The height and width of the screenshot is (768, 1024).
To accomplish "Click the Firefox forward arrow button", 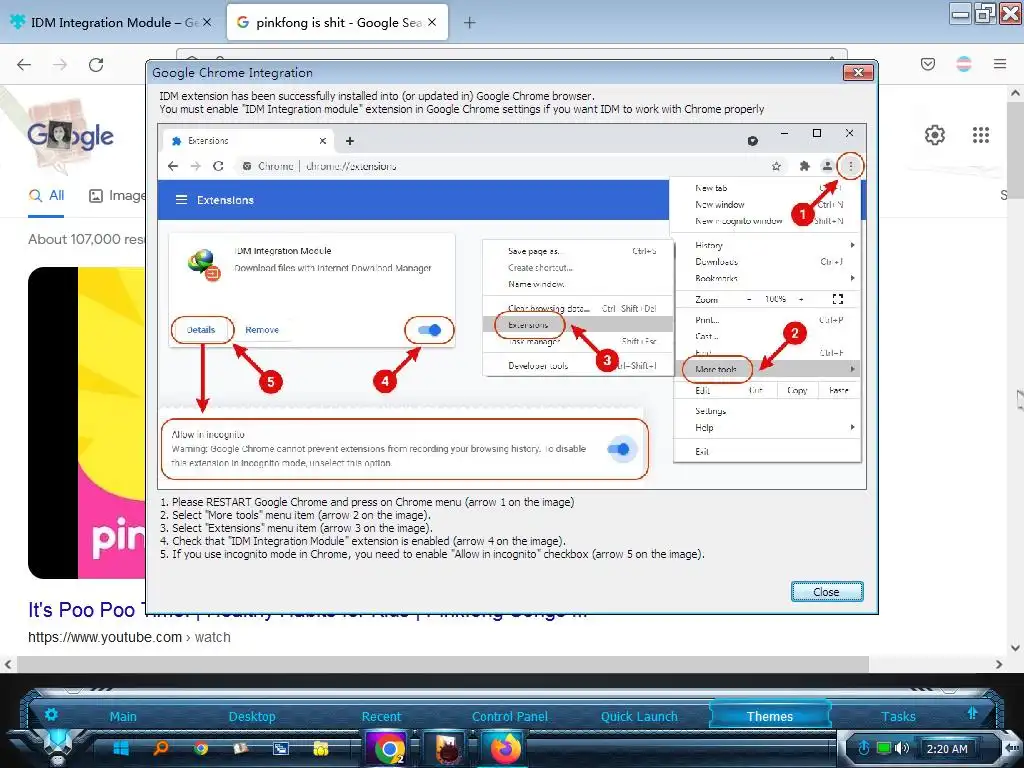I will [60, 65].
